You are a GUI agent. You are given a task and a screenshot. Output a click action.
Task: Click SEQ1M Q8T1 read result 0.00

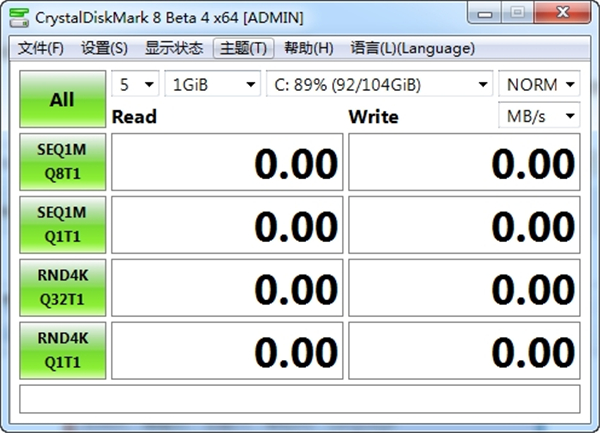[227, 162]
